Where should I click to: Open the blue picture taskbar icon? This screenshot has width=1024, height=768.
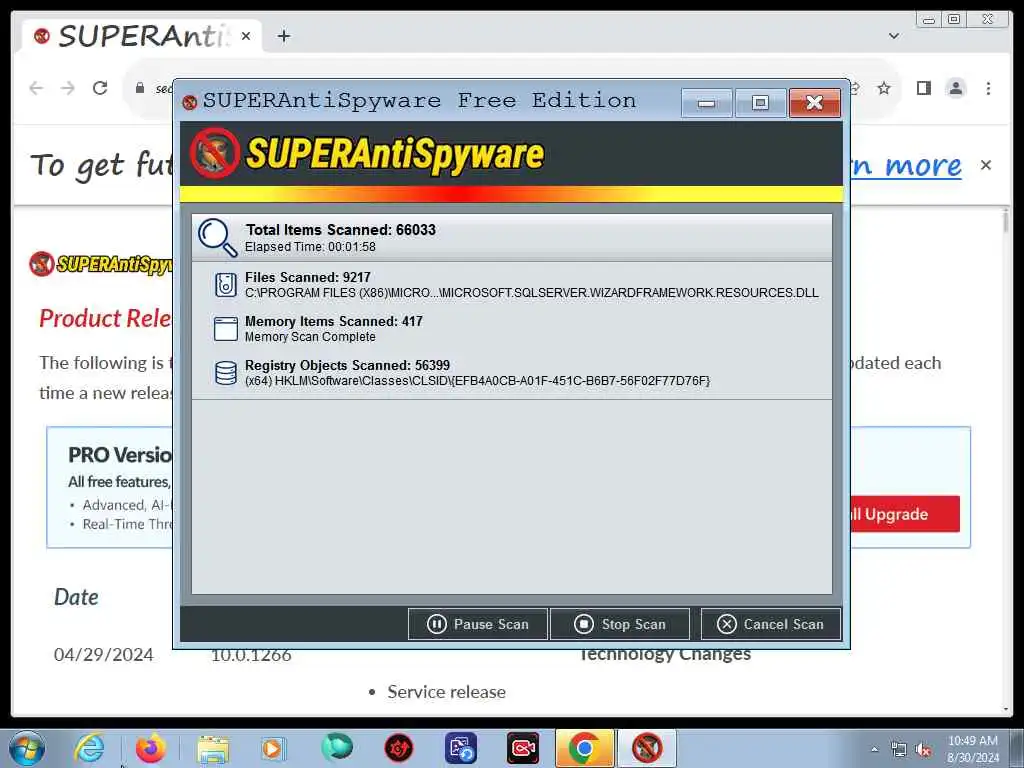point(461,748)
